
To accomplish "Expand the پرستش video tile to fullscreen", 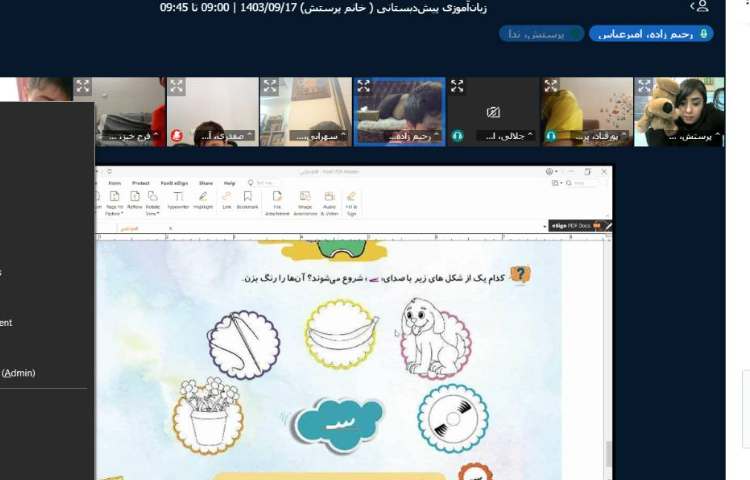I will click(644, 87).
